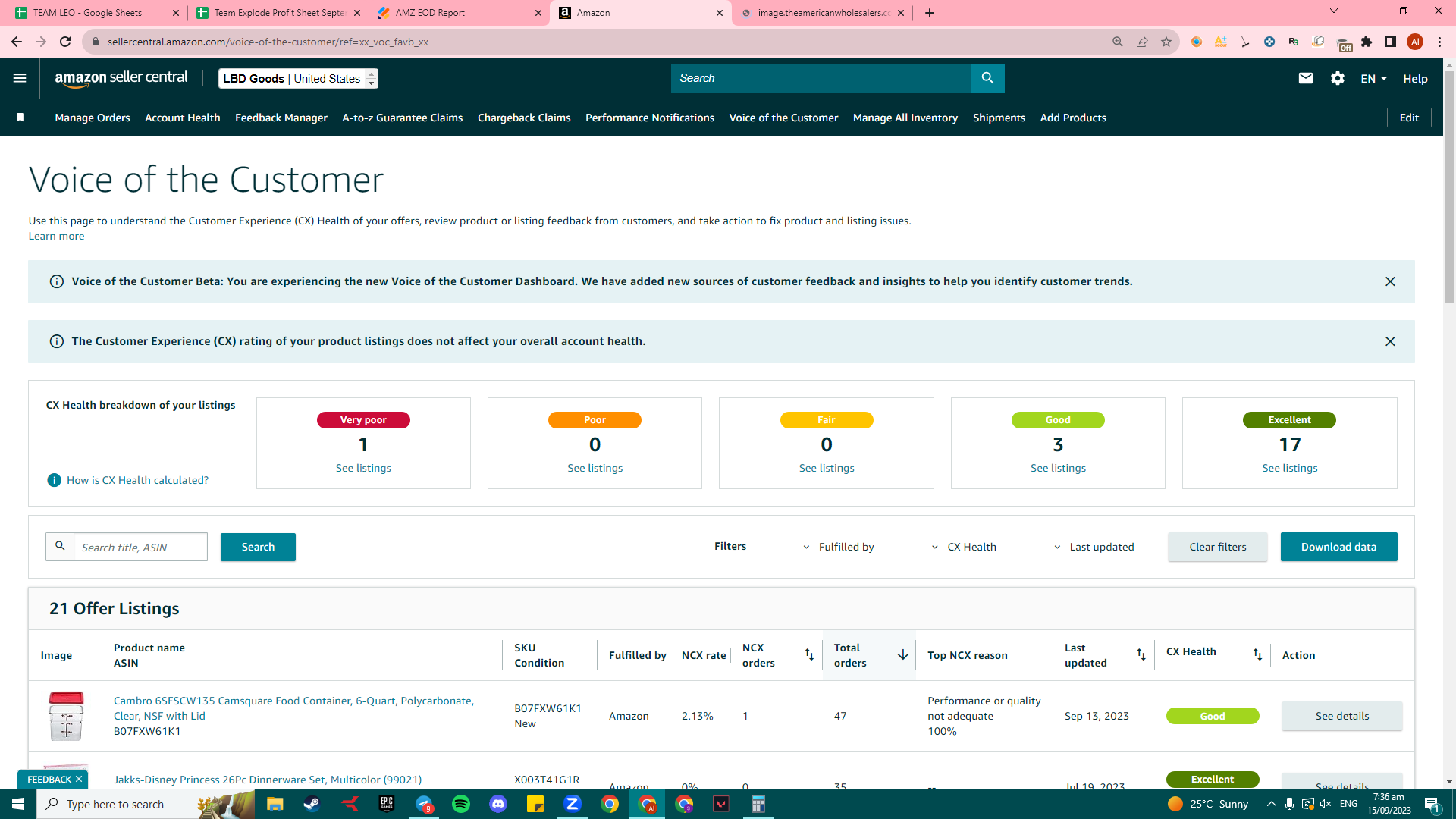Click the search magnifier button in header
Viewport: 1456px width, 819px height.
pyautogui.click(x=987, y=78)
